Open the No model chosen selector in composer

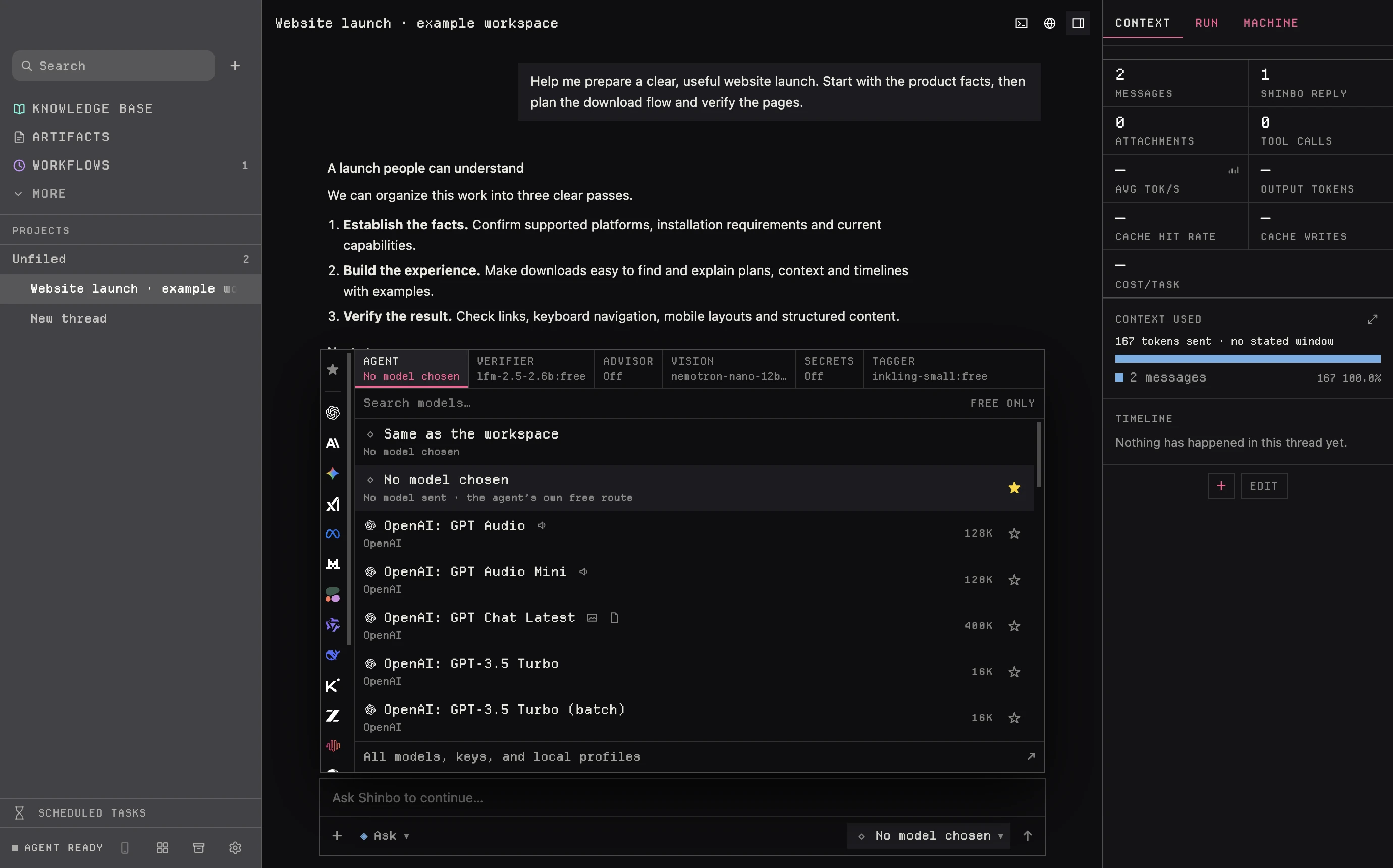(x=928, y=835)
